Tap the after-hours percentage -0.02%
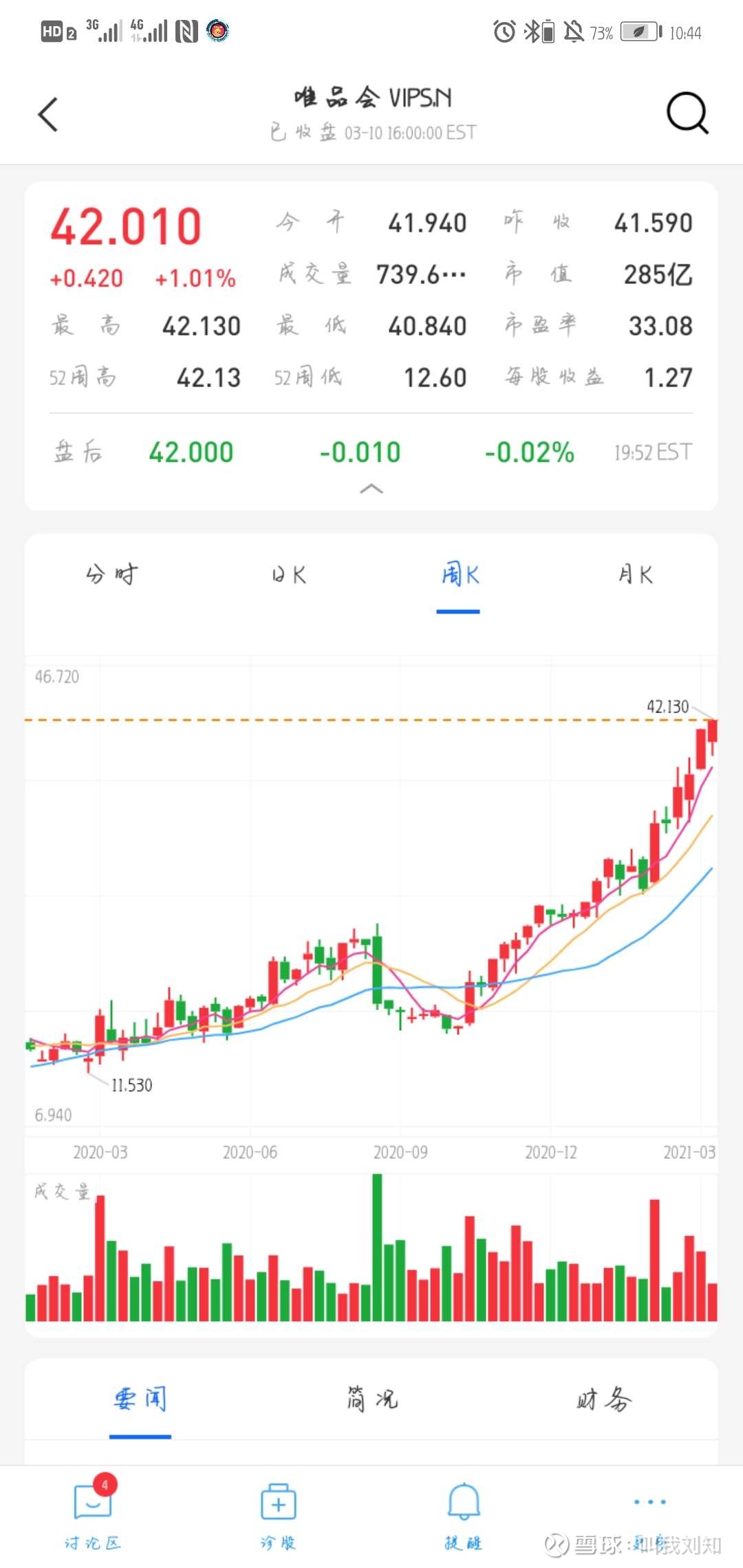The image size is (743, 1568). tap(529, 453)
